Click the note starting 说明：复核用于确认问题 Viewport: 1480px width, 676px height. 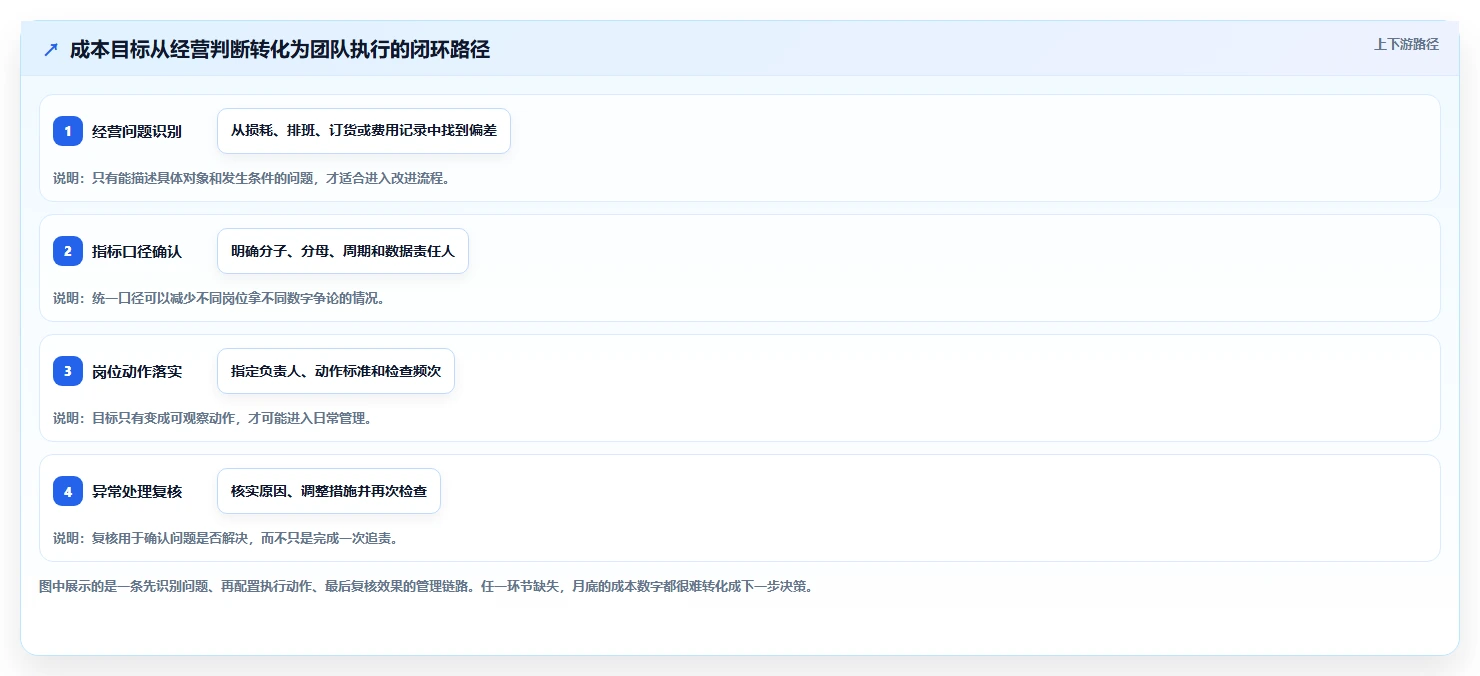pos(226,538)
